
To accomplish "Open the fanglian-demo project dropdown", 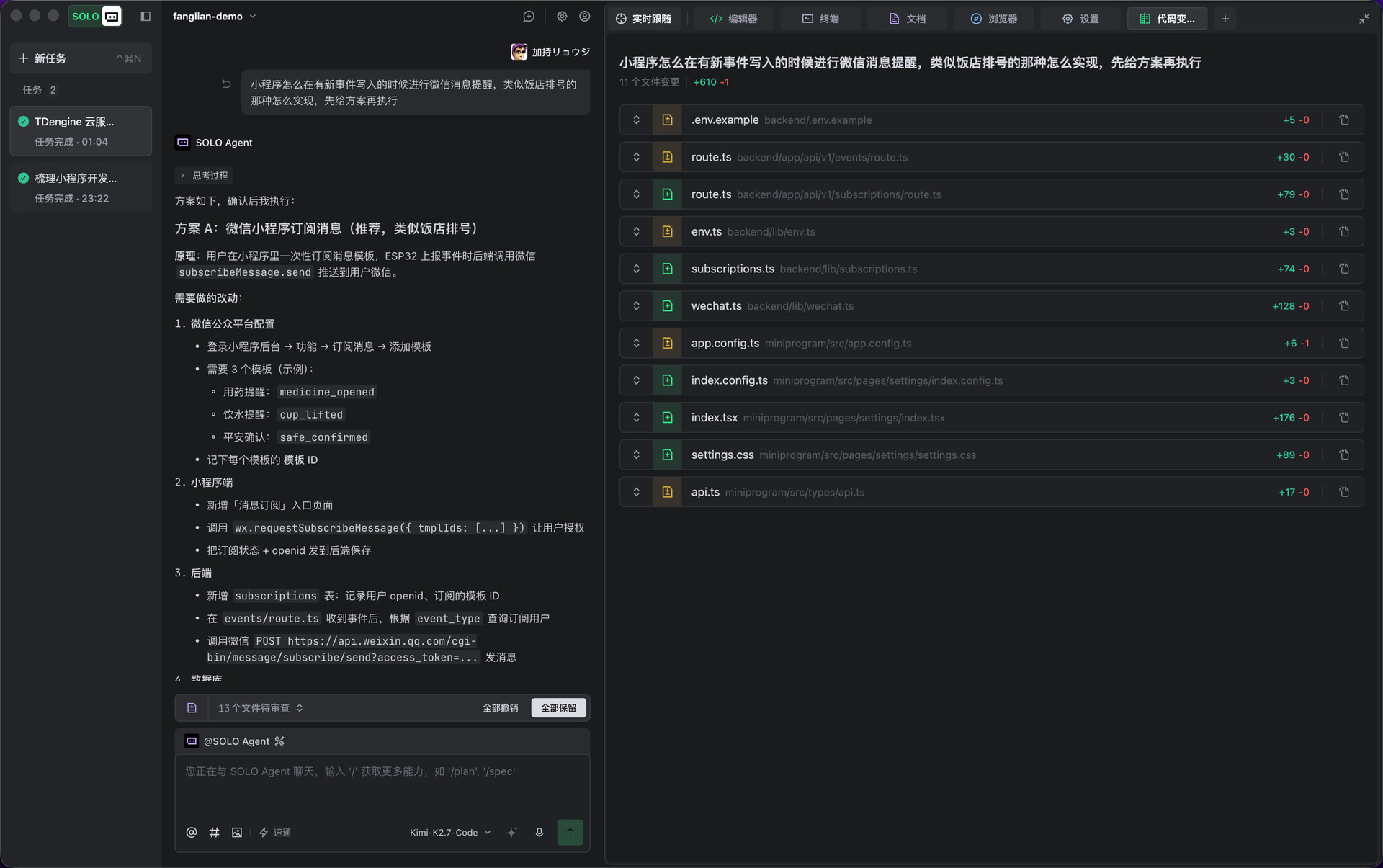I will (215, 17).
